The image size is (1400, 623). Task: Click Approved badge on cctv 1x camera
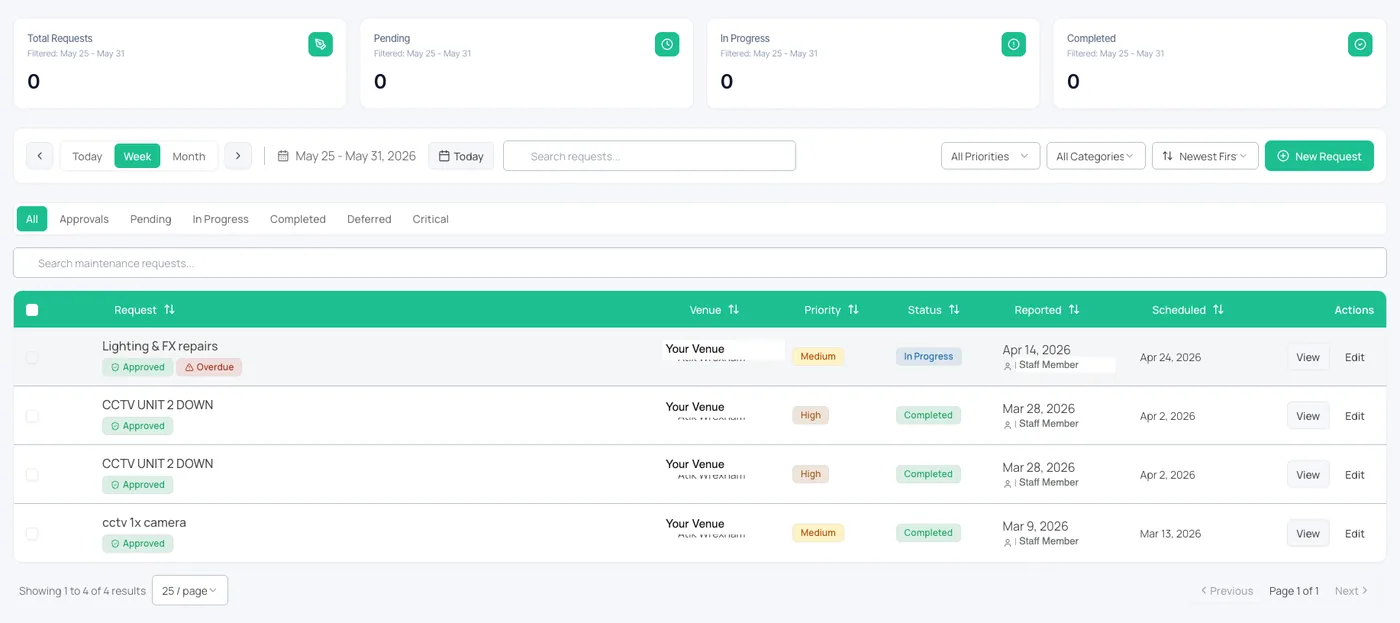[137, 544]
